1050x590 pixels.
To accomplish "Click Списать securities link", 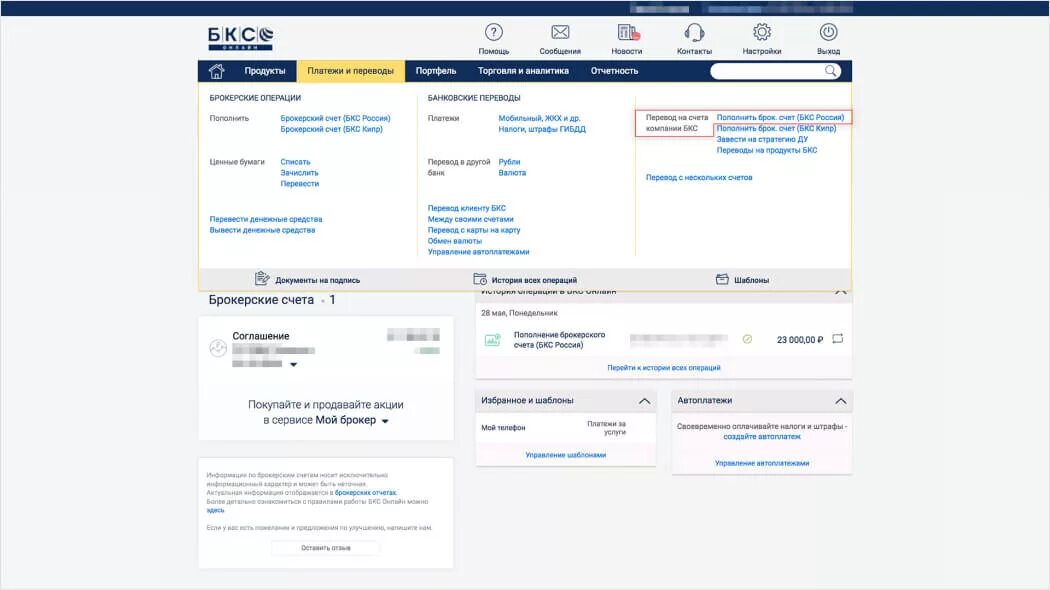I will coord(295,162).
